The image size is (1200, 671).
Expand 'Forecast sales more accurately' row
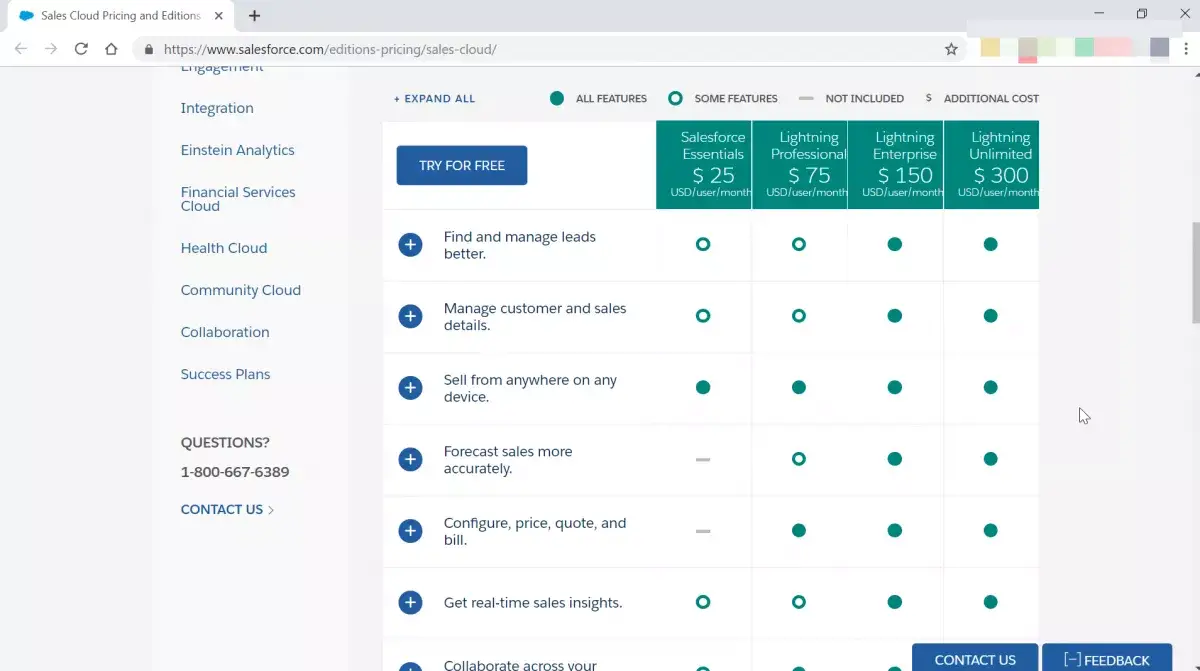point(410,460)
